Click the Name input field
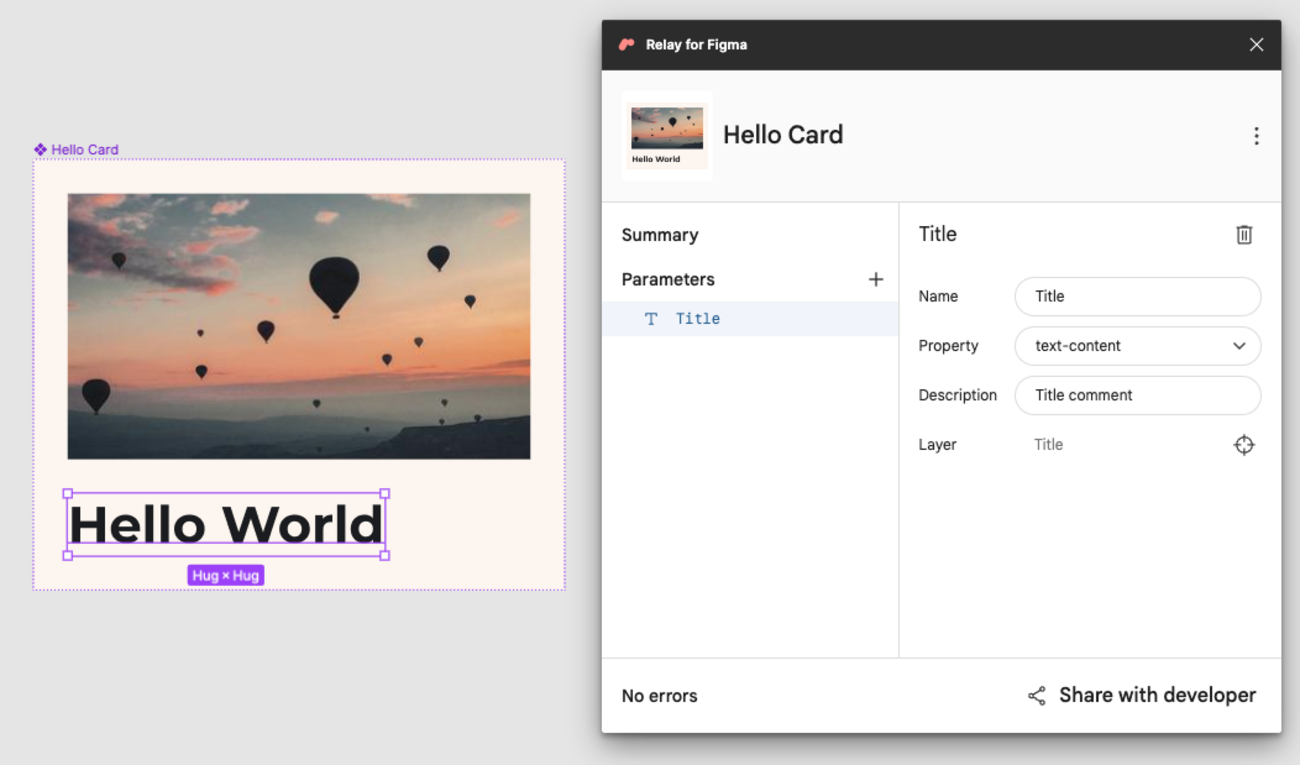Image resolution: width=1300 pixels, height=765 pixels. 1137,297
